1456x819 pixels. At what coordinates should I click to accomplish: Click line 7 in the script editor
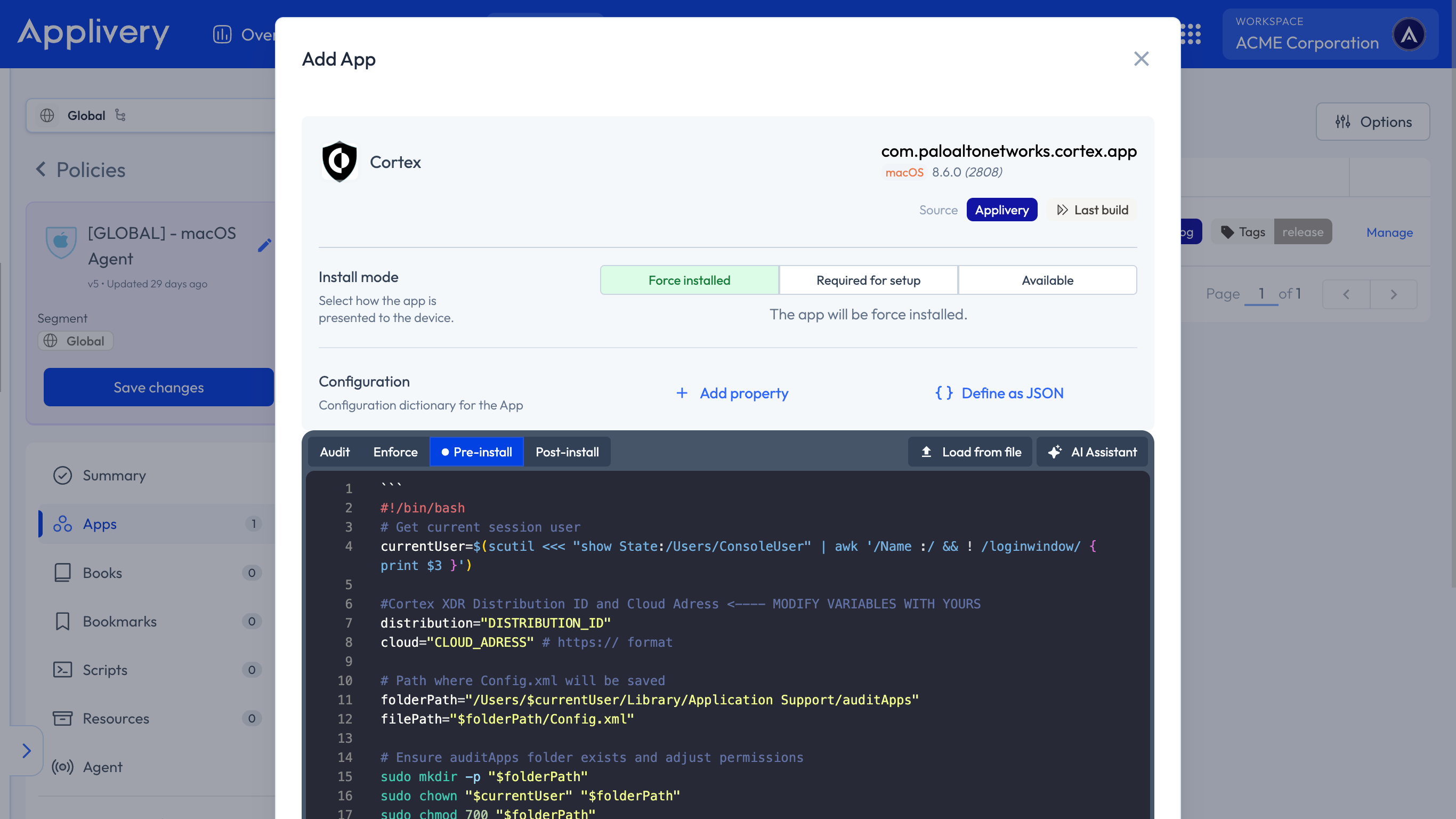pyautogui.click(x=495, y=623)
